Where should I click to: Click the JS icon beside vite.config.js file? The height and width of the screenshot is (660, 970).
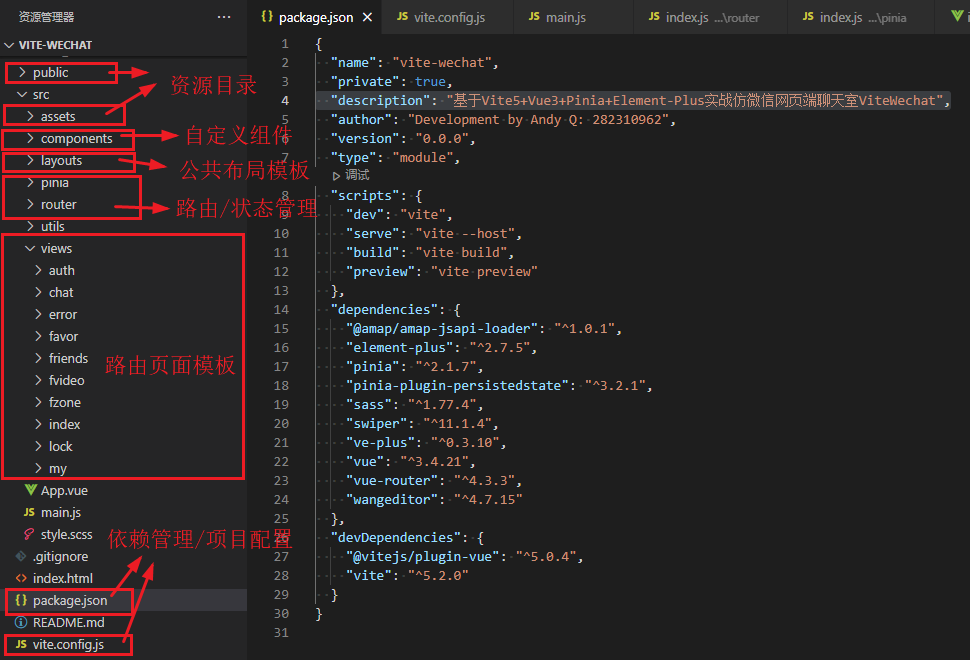(21, 644)
